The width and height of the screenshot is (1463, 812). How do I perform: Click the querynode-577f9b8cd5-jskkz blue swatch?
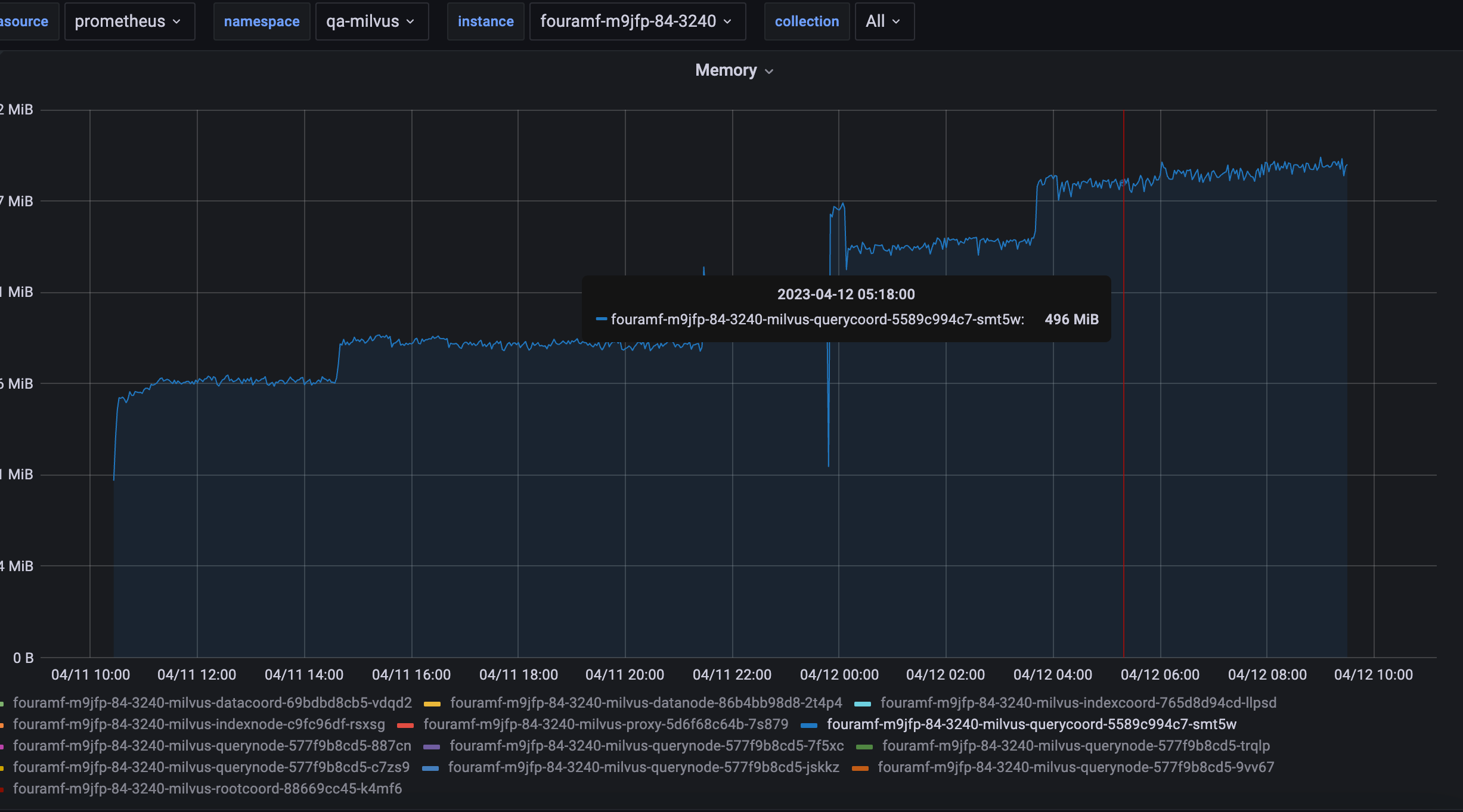[430, 768]
